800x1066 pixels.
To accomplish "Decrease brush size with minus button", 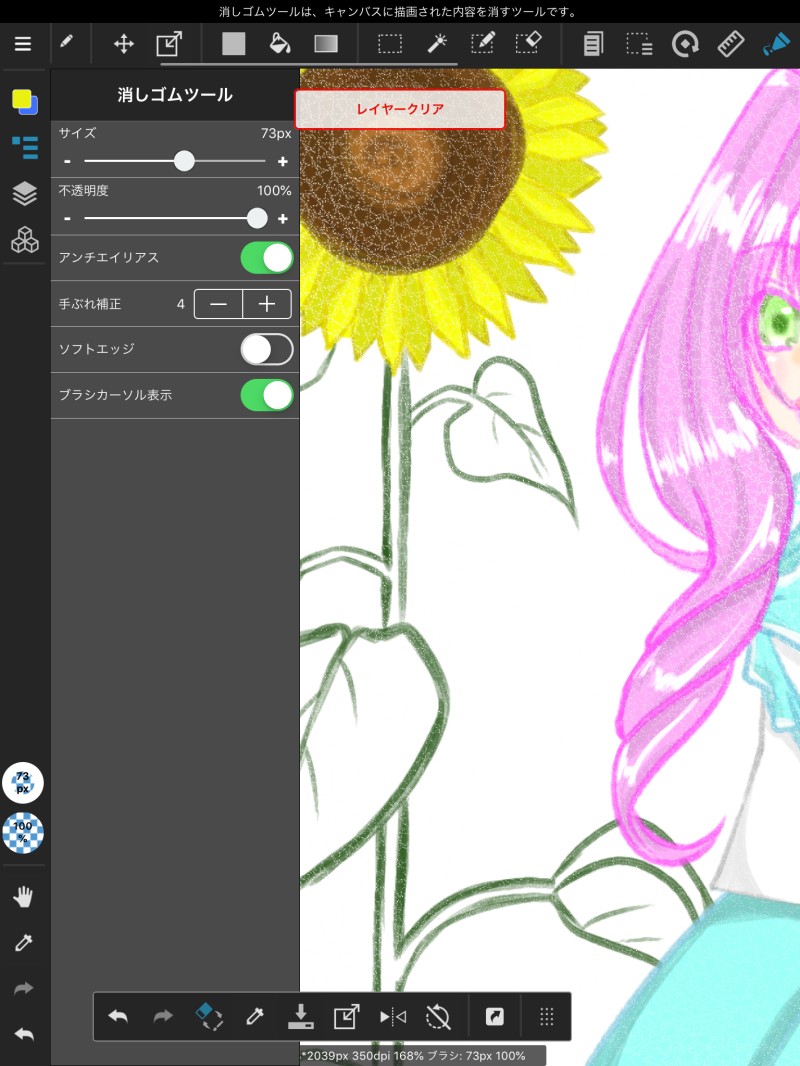I will [x=67, y=162].
